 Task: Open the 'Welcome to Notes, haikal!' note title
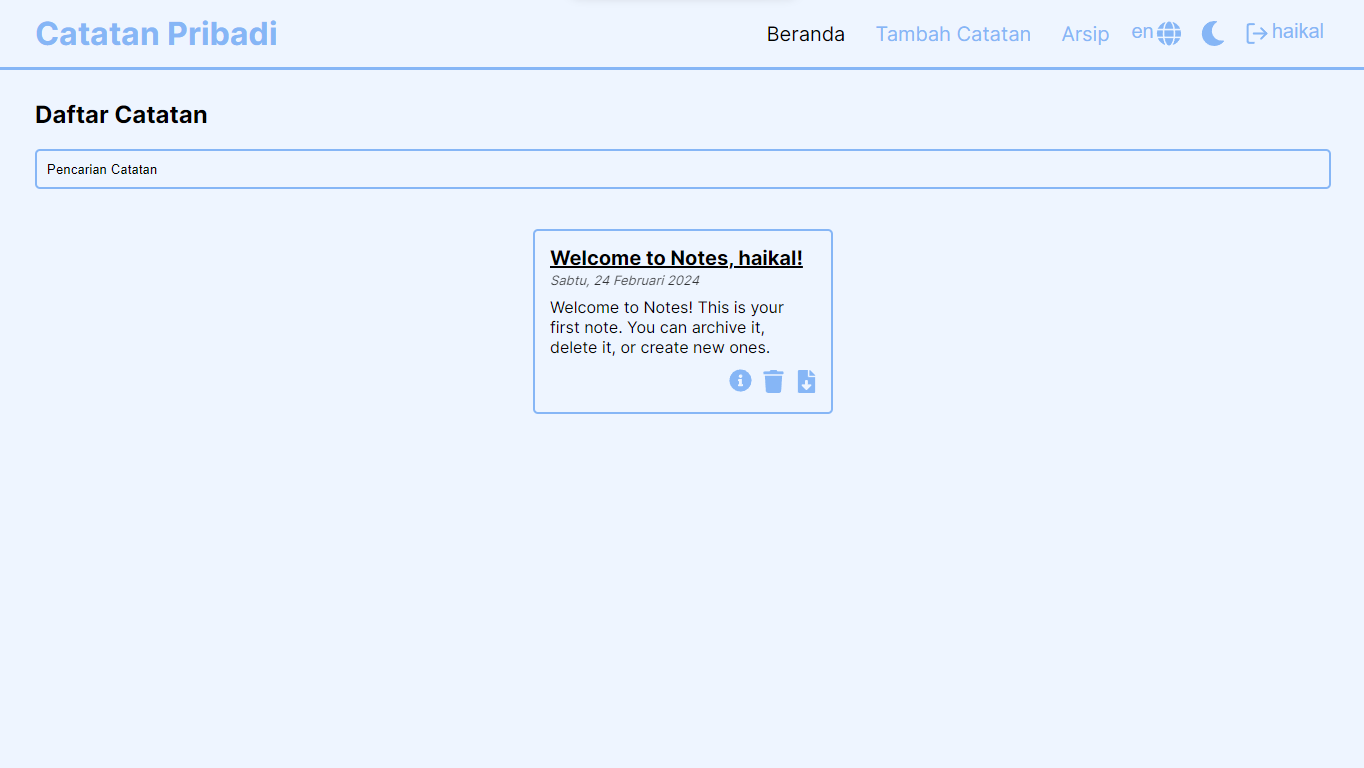(x=676, y=258)
